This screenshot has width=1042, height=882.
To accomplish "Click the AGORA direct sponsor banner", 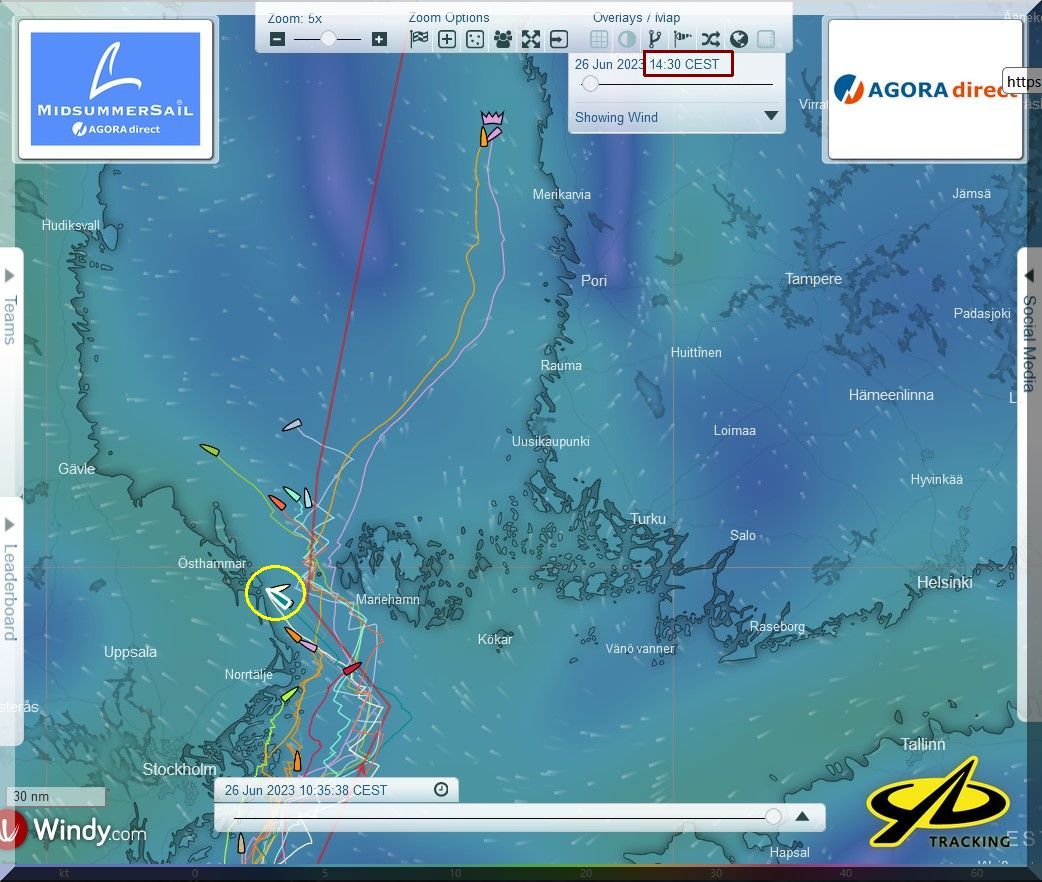I will [922, 89].
